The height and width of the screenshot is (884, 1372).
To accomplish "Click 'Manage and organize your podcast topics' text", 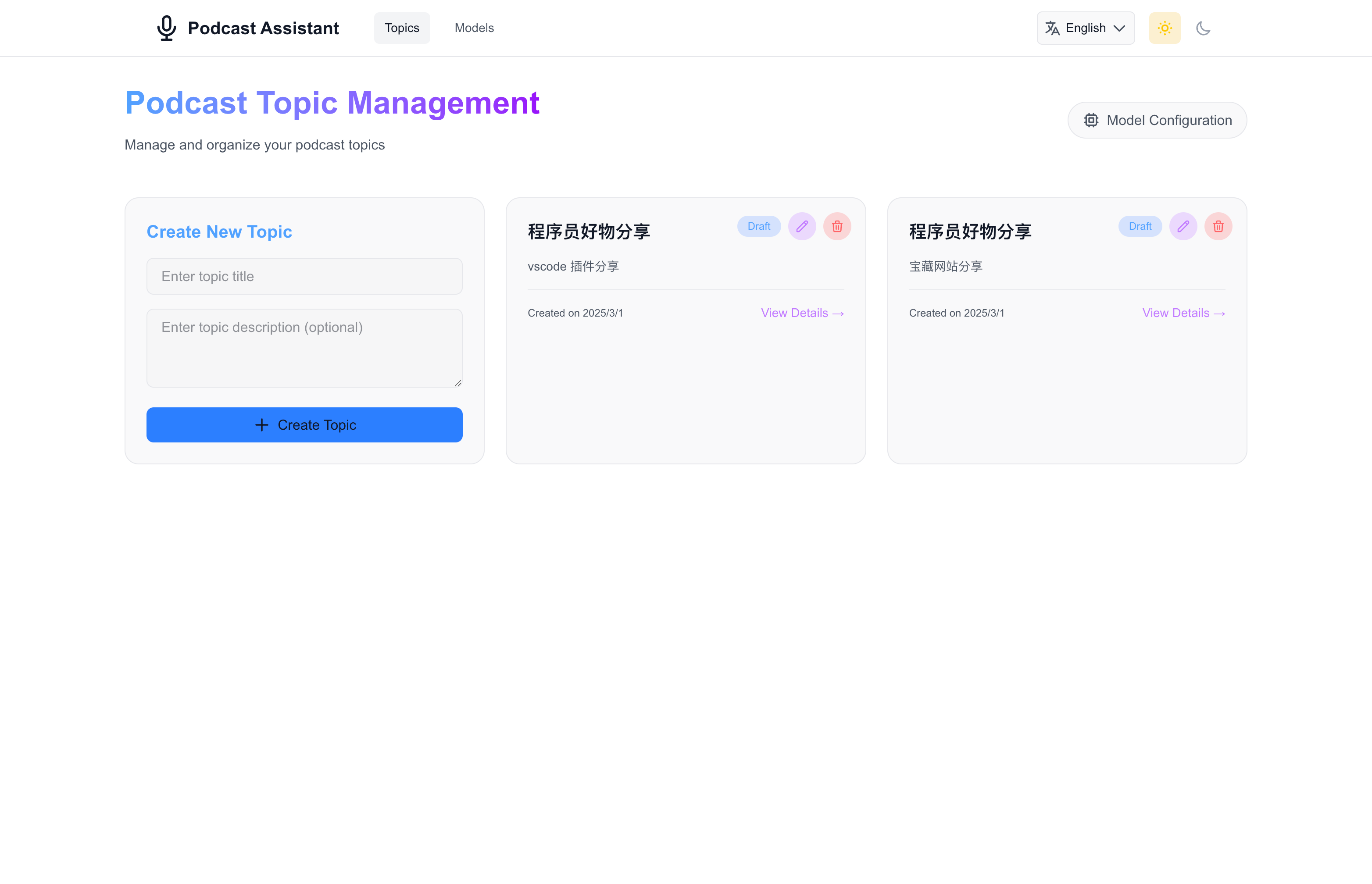I will tap(255, 145).
